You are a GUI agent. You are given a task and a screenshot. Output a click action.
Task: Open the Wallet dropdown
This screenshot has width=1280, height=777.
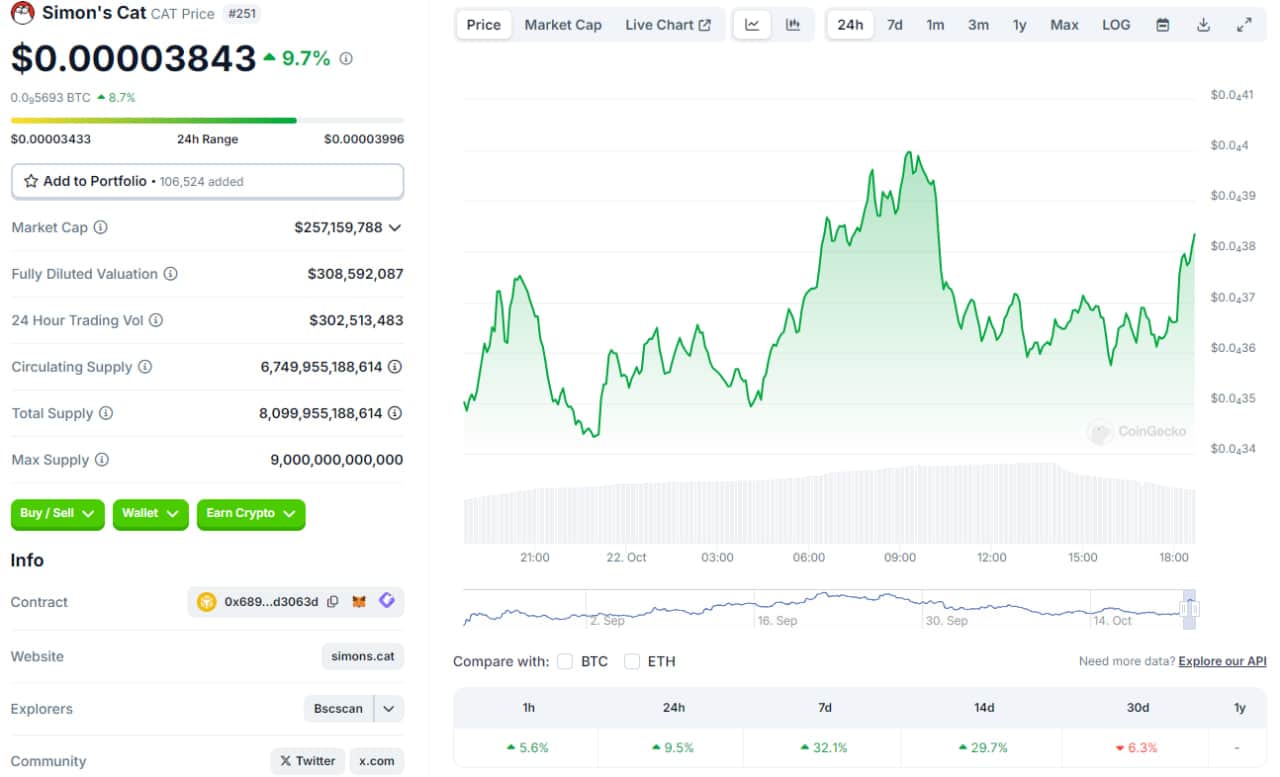click(x=150, y=514)
